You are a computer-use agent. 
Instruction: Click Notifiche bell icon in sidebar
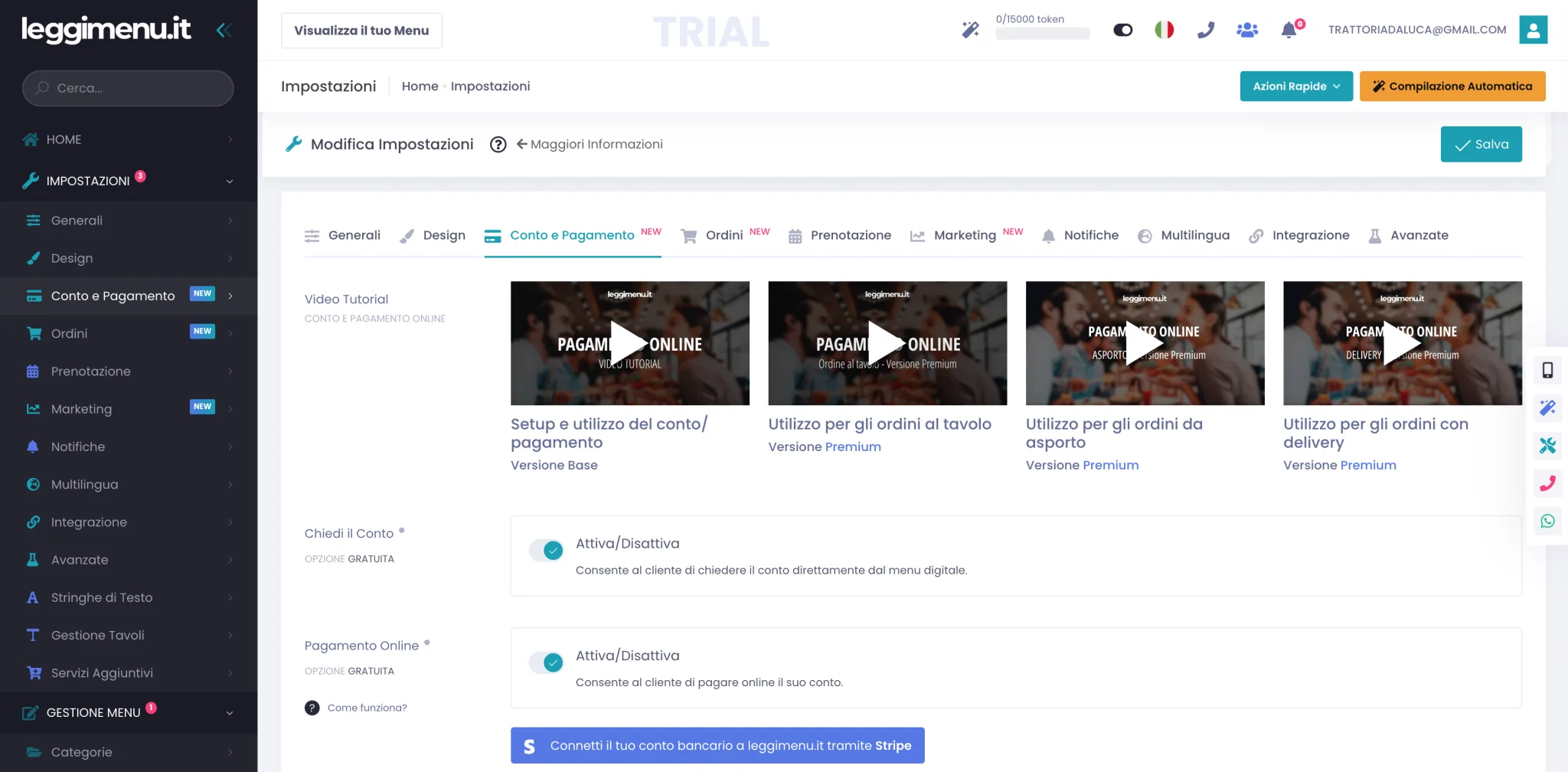tap(33, 447)
